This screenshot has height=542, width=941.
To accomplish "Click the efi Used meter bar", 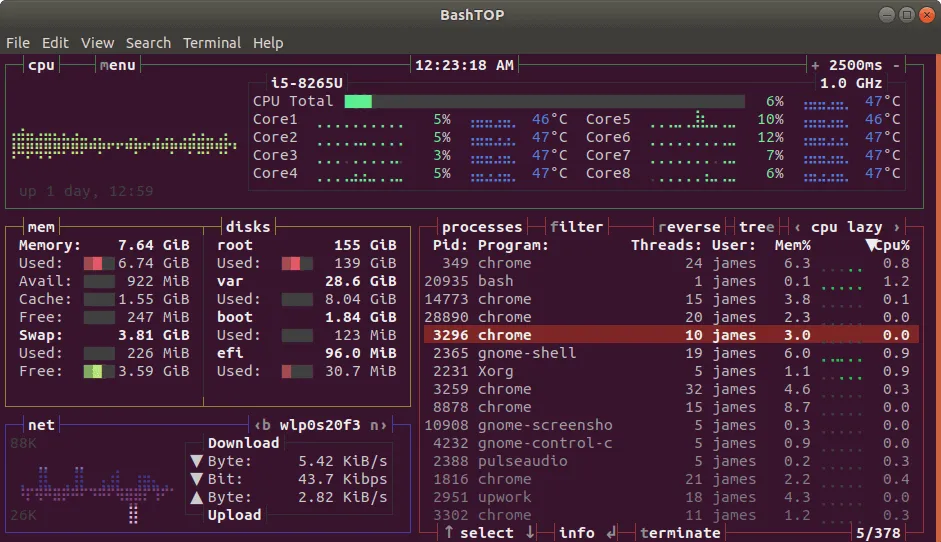I will click(297, 371).
